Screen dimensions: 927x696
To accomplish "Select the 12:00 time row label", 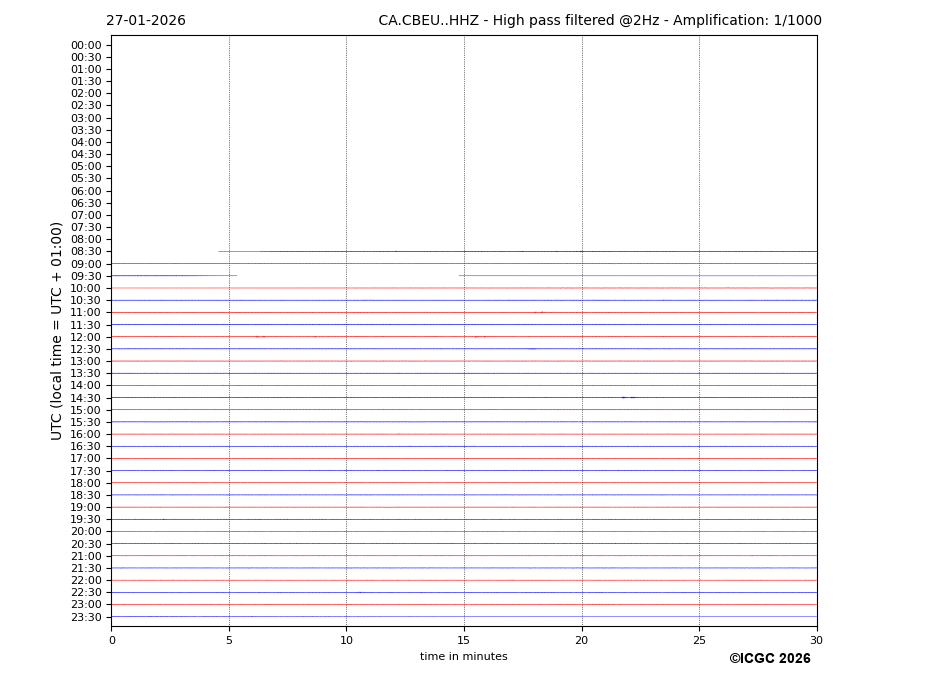I will 86,337.
